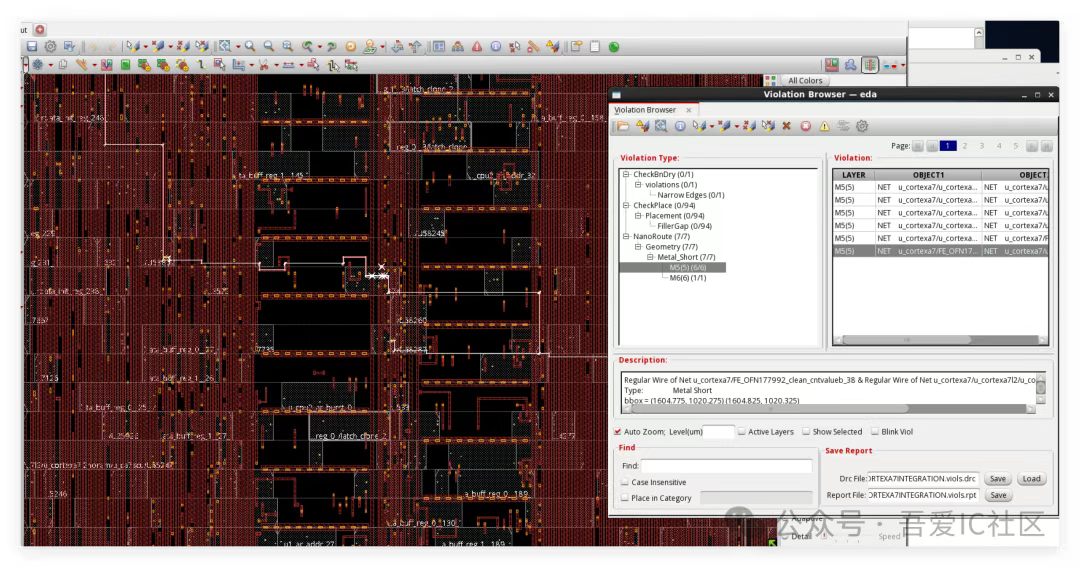Screen dimensions: 1080x567
Task: Click the Level(um) input field
Action: 718,432
